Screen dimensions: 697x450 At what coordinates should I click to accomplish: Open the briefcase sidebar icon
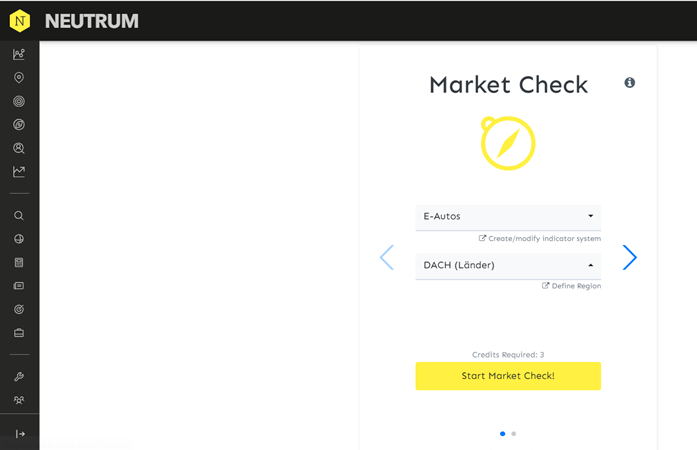click(x=19, y=333)
